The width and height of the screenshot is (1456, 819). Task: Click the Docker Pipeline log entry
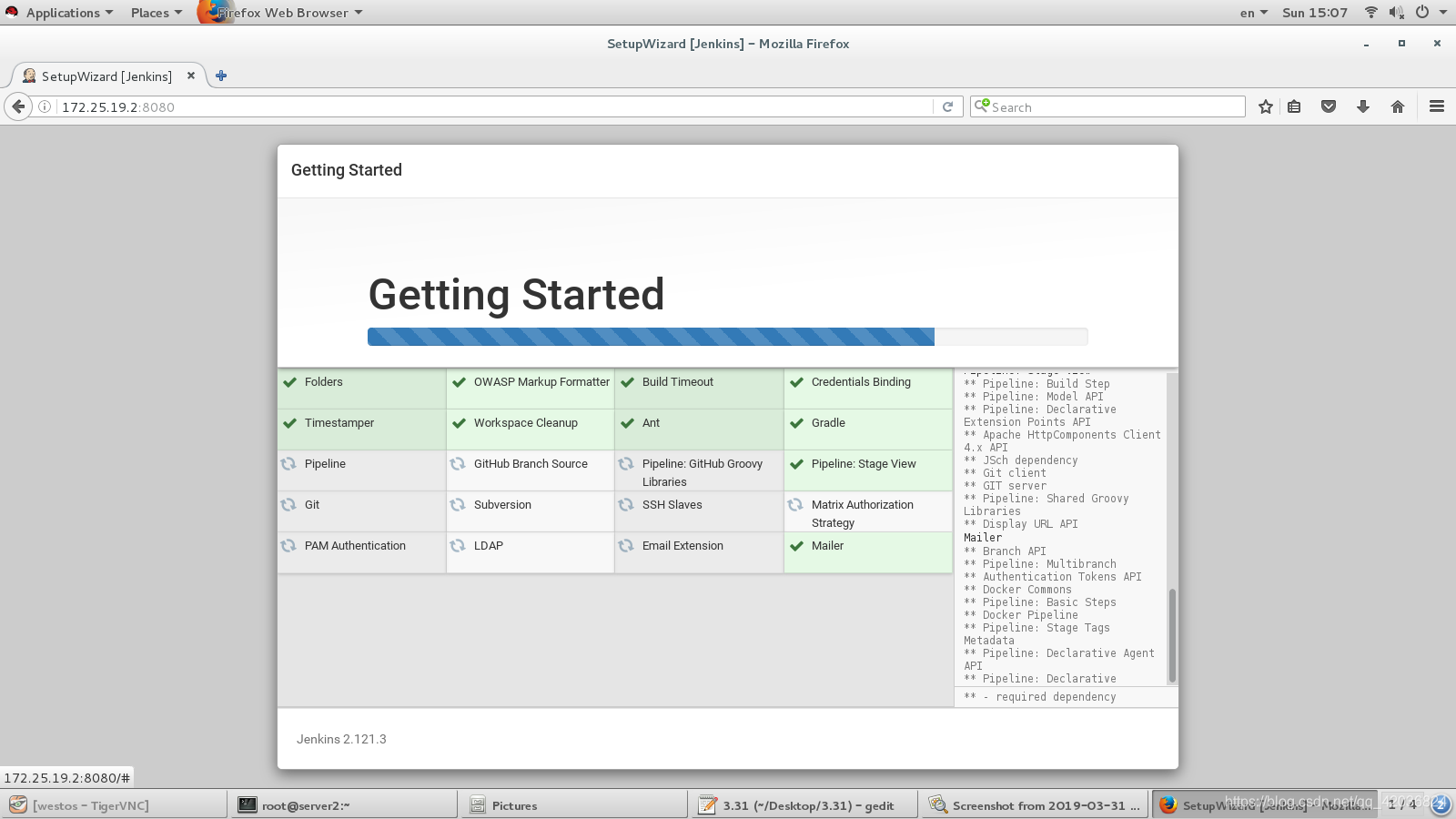coord(1021,615)
